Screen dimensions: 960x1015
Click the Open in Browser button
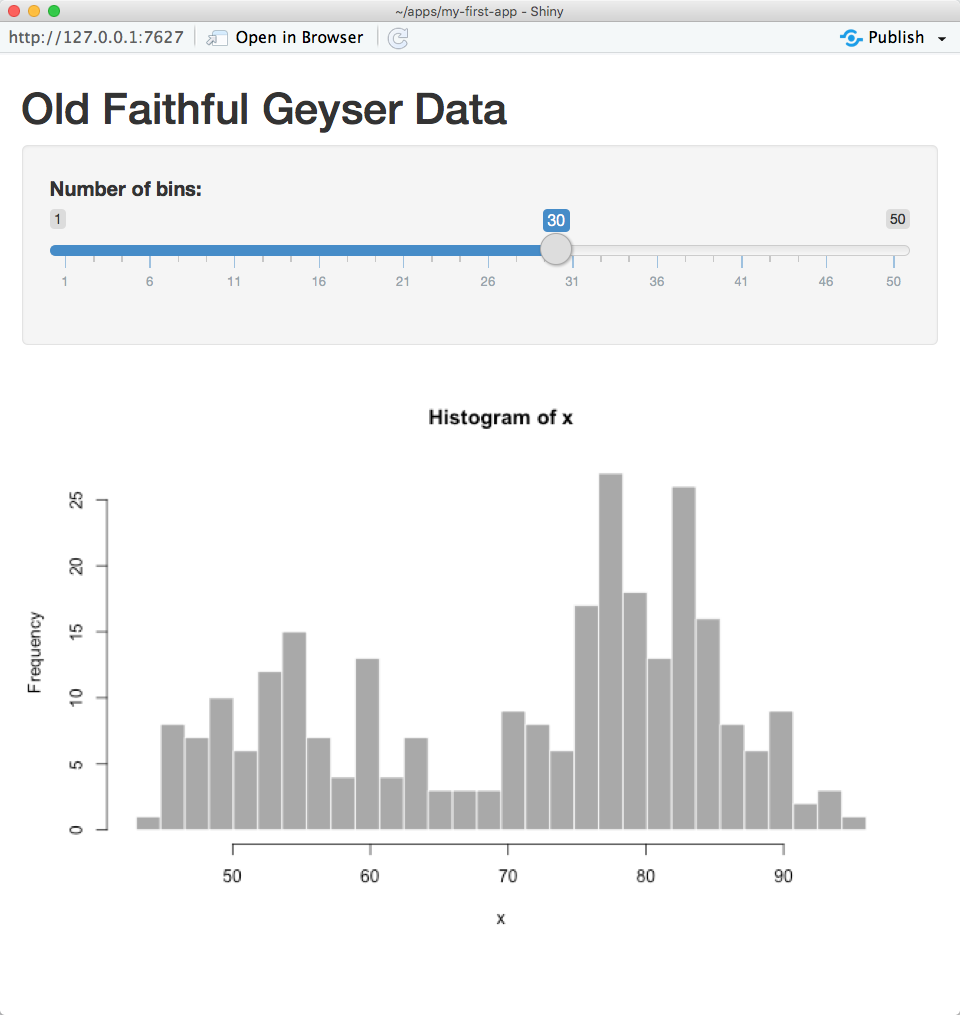tap(285, 38)
